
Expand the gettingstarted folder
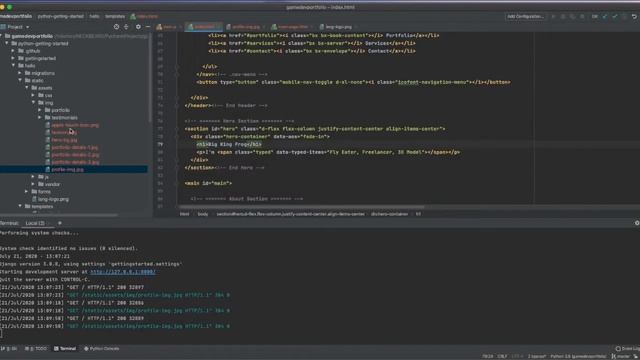point(13,58)
